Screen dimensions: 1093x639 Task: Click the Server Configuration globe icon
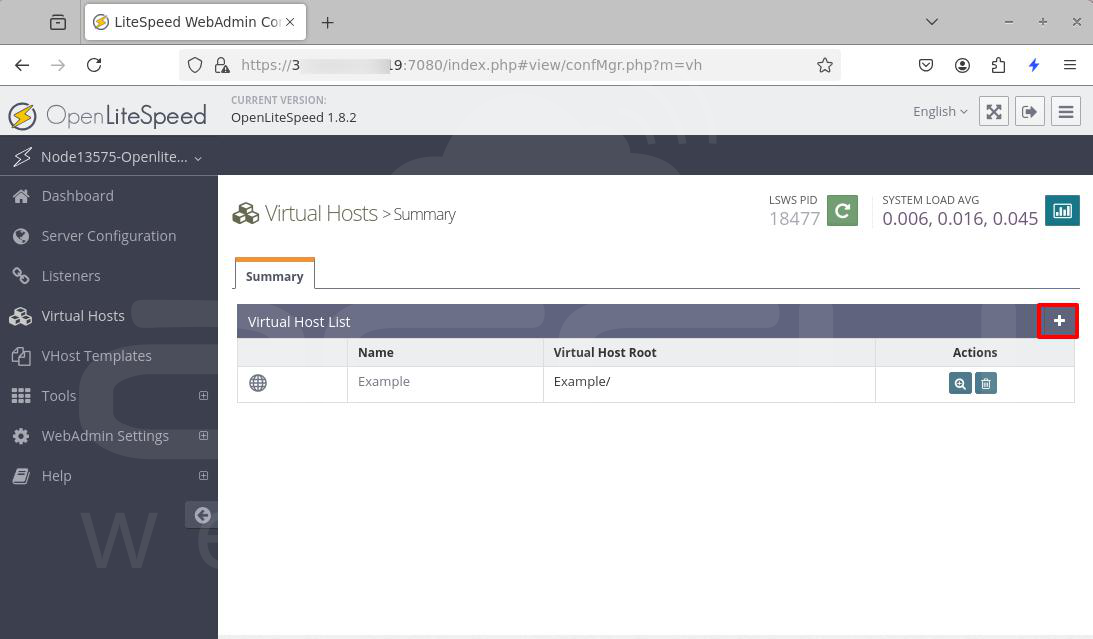(x=21, y=236)
